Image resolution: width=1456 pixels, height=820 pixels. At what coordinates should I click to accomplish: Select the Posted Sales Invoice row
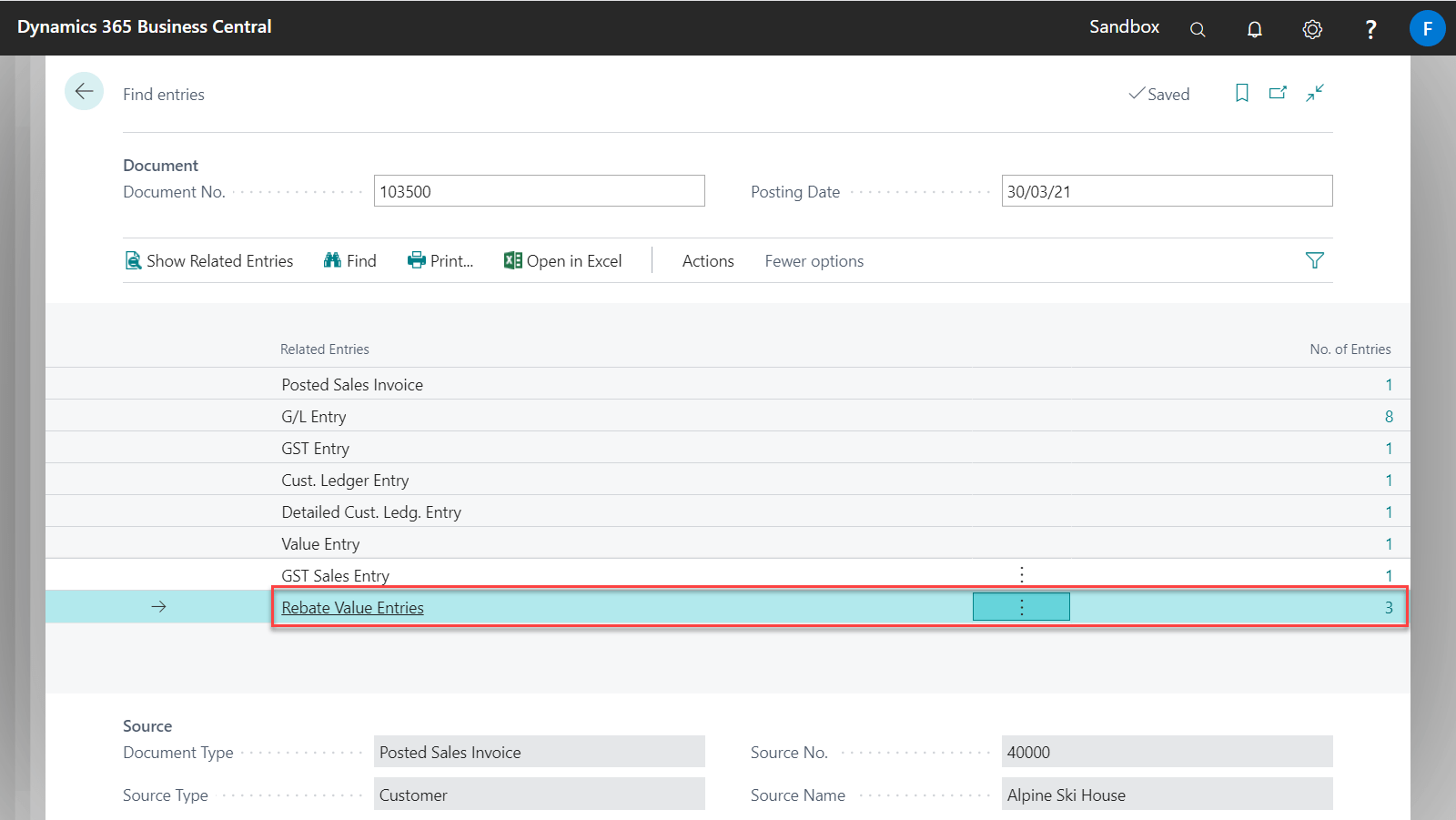coord(728,384)
